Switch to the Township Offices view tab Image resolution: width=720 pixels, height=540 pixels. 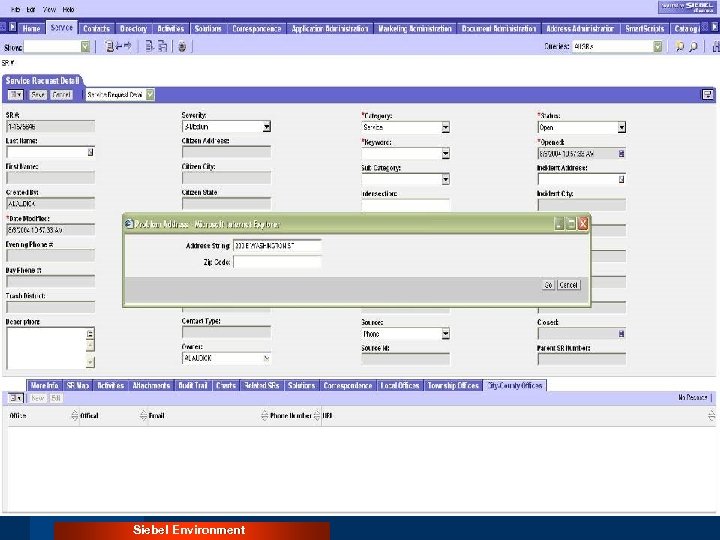453,385
